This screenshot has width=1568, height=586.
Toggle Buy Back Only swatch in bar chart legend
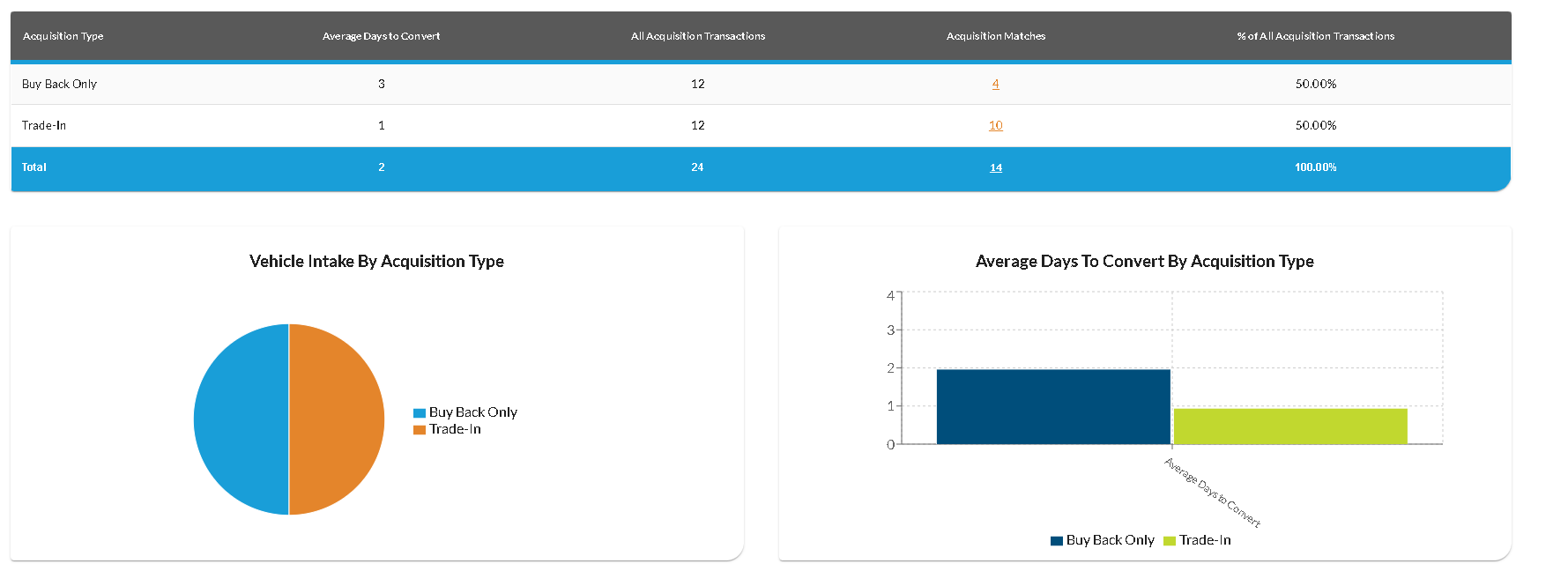(1057, 541)
